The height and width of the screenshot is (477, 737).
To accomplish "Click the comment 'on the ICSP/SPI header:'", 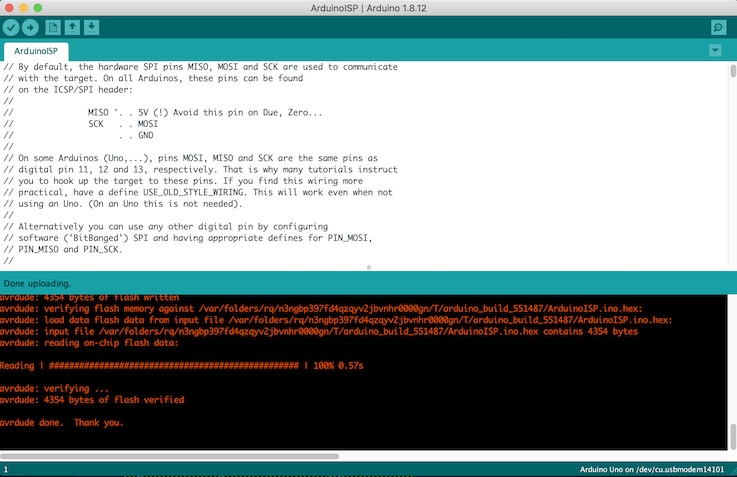I will (x=68, y=90).
